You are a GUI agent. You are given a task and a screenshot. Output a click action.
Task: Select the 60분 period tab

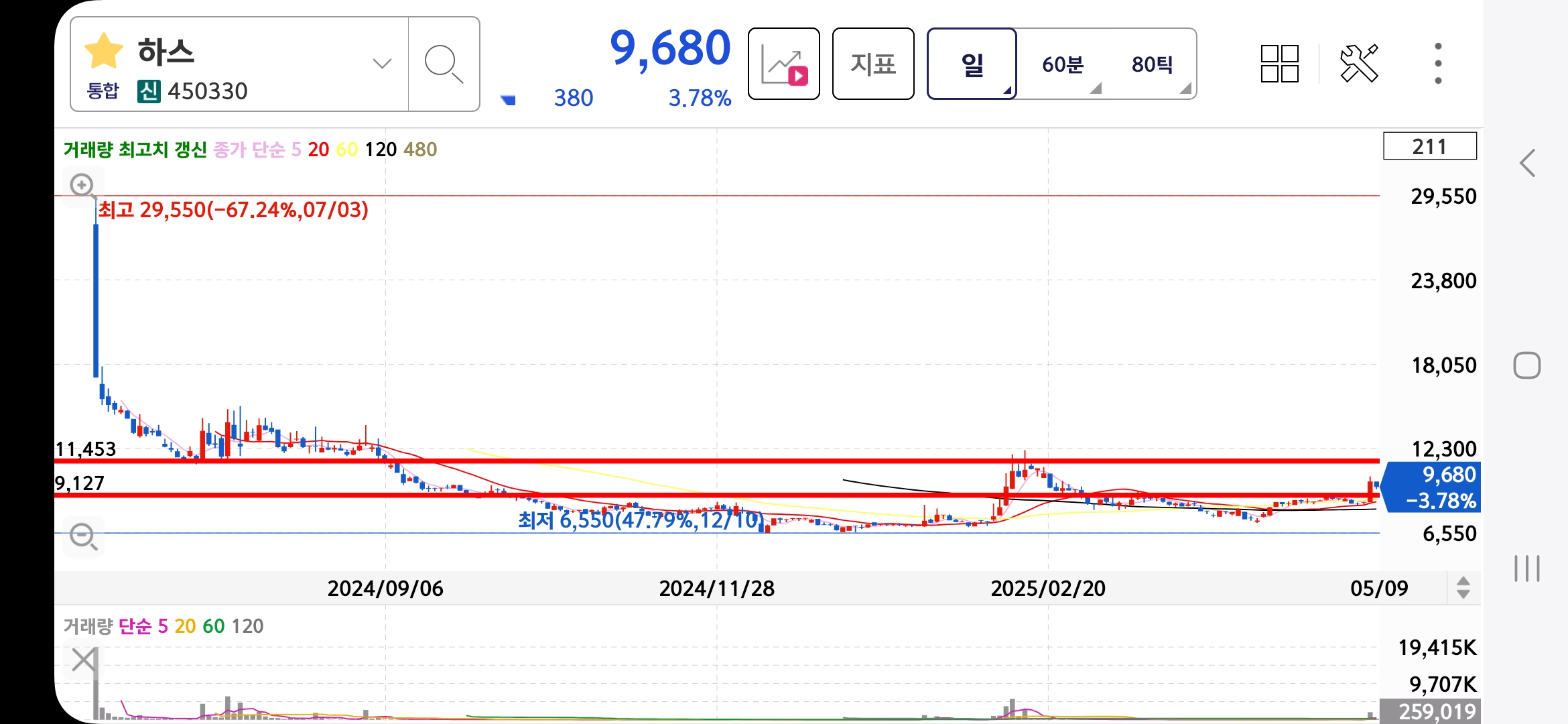pos(1062,64)
